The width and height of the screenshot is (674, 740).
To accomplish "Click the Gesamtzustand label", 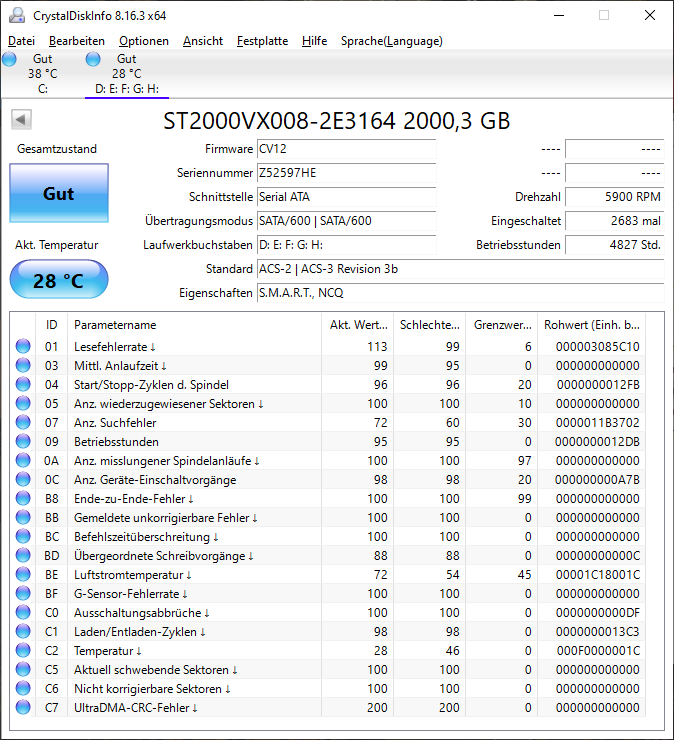I will click(x=57, y=149).
